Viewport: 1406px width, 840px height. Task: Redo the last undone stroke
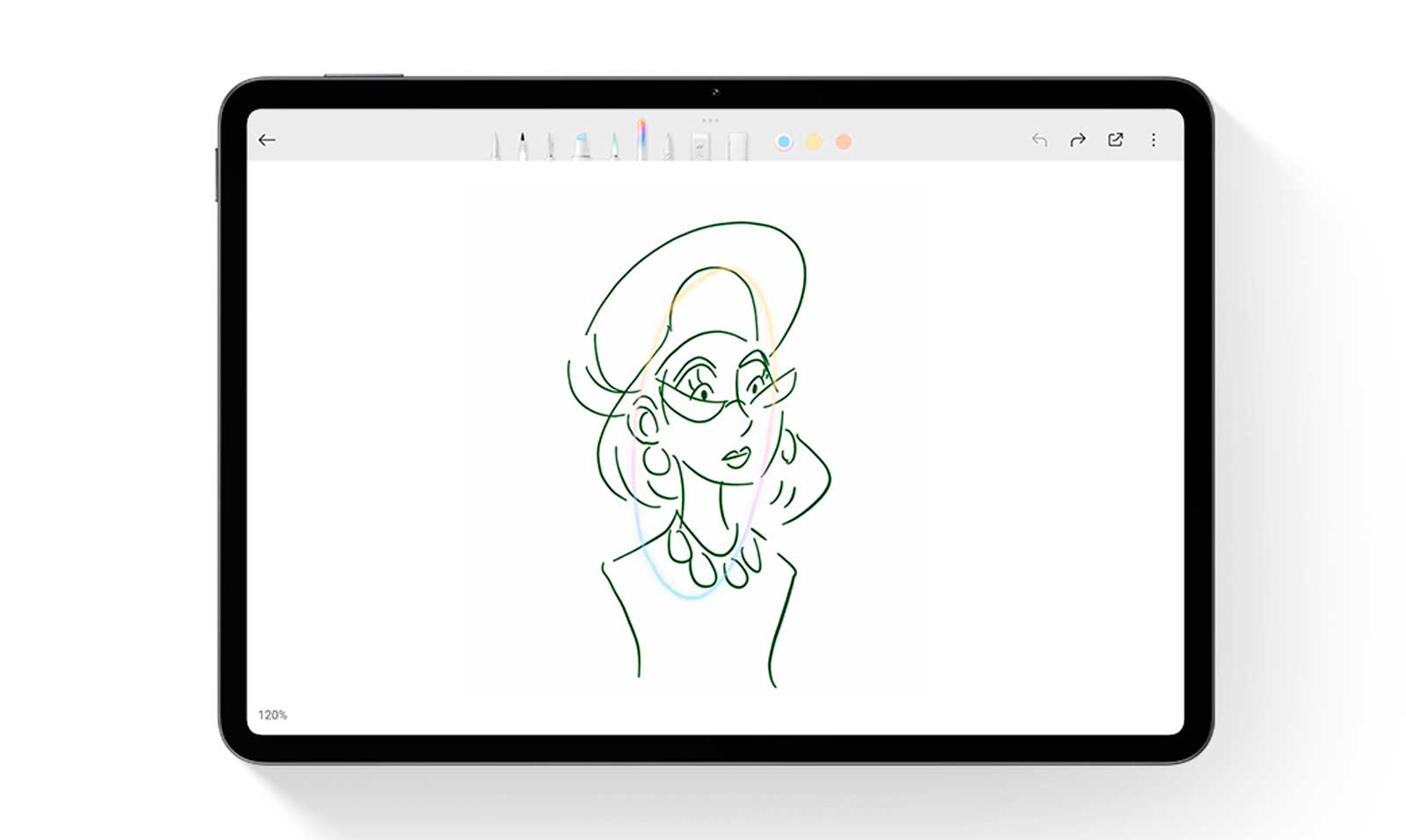click(x=1077, y=140)
